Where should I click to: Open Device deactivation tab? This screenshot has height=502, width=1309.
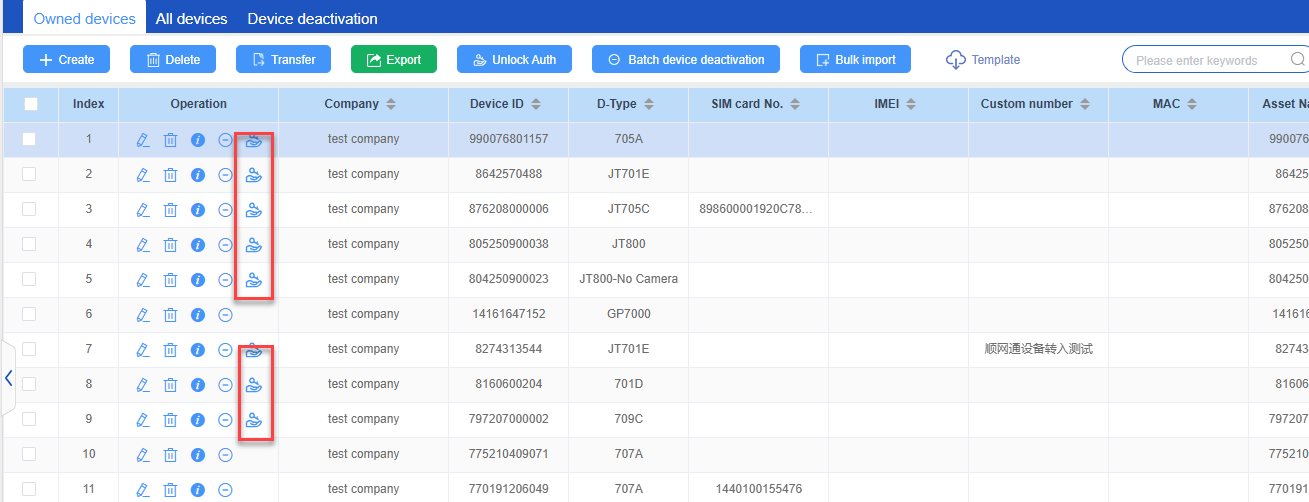tap(312, 19)
